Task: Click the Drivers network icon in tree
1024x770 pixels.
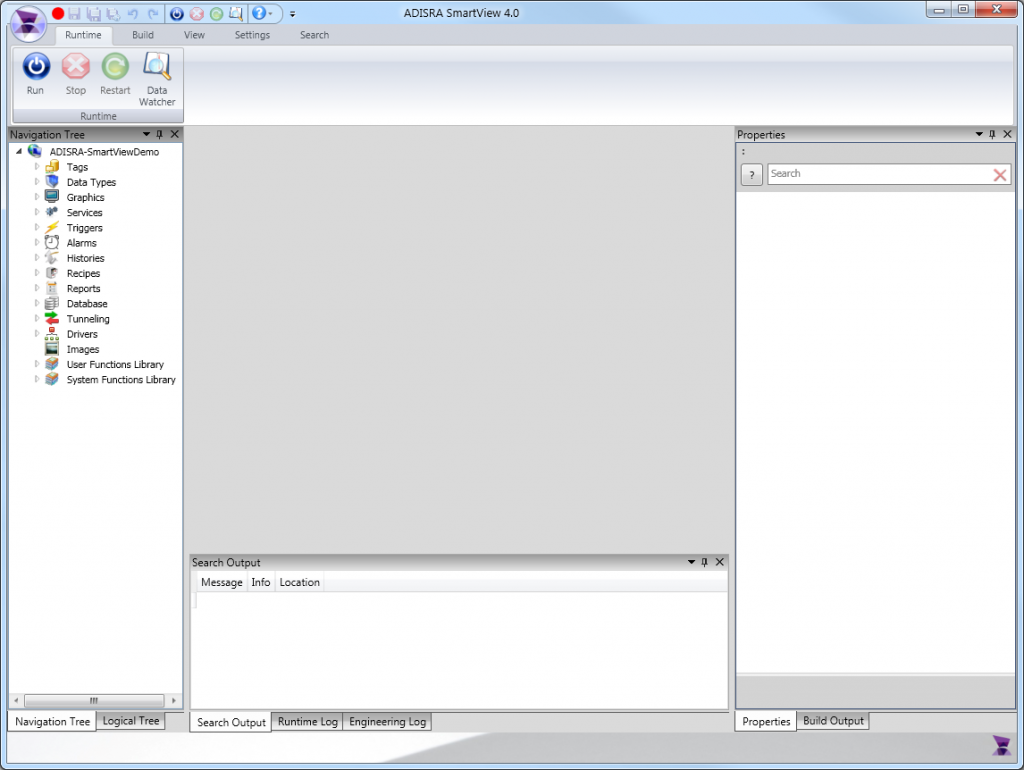Action: coord(52,334)
